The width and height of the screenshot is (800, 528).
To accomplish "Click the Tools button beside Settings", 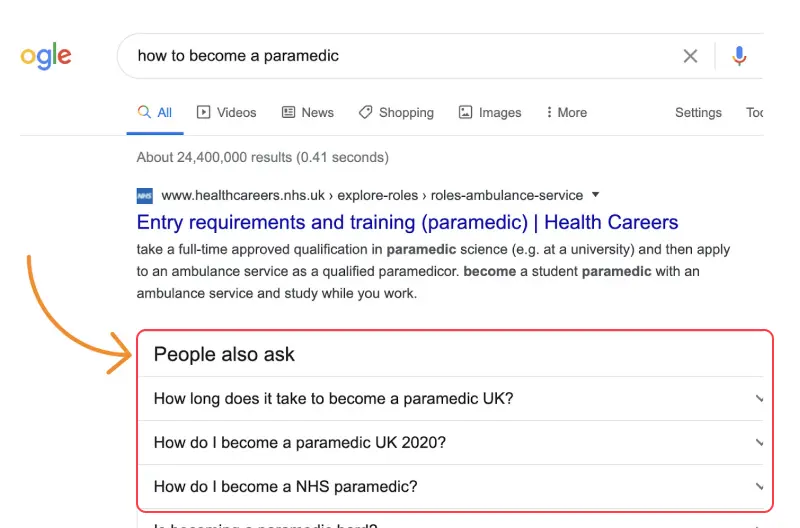I will (755, 113).
